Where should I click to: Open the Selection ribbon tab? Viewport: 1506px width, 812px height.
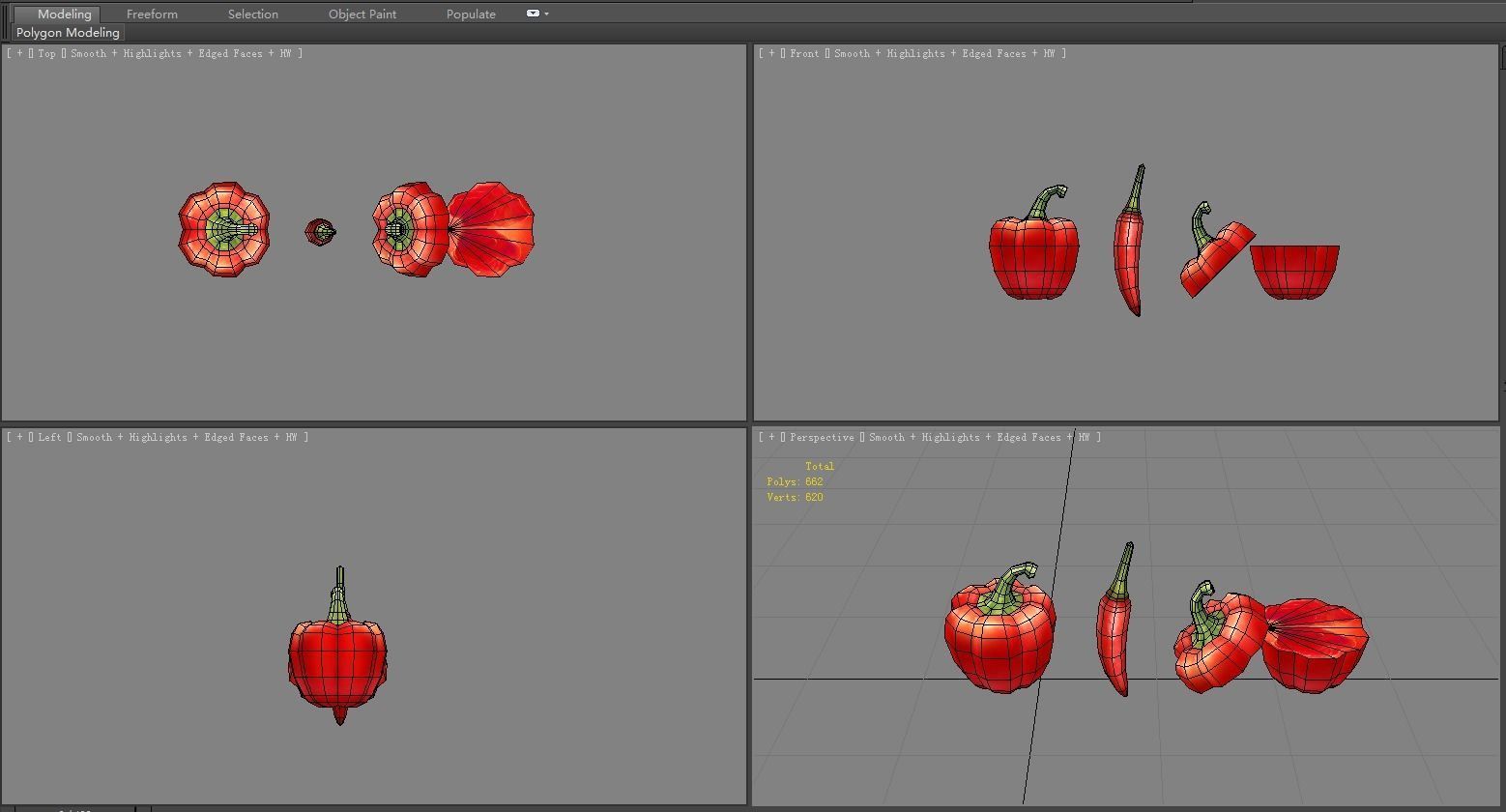[253, 14]
